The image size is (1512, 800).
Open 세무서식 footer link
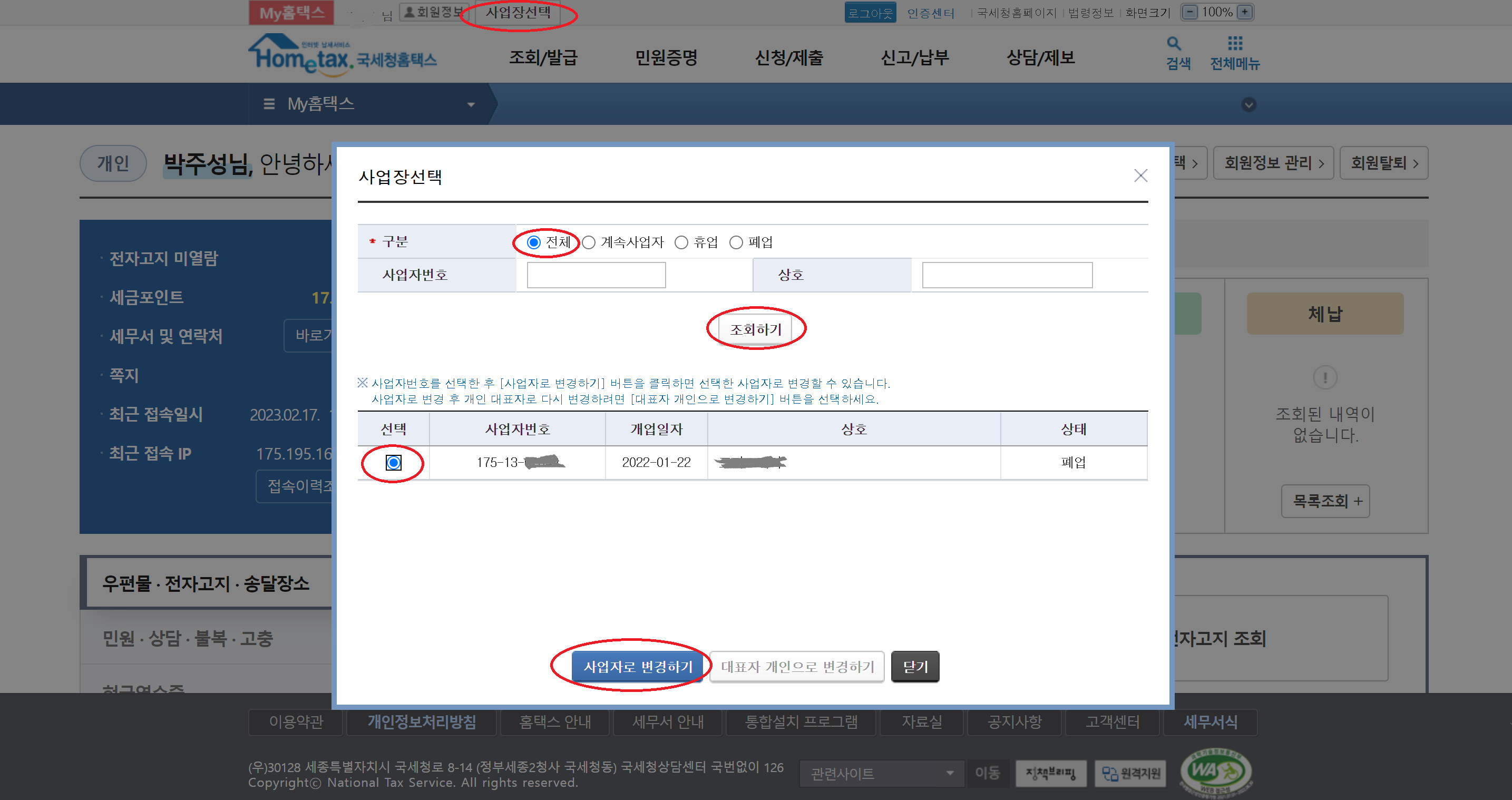click(1209, 722)
